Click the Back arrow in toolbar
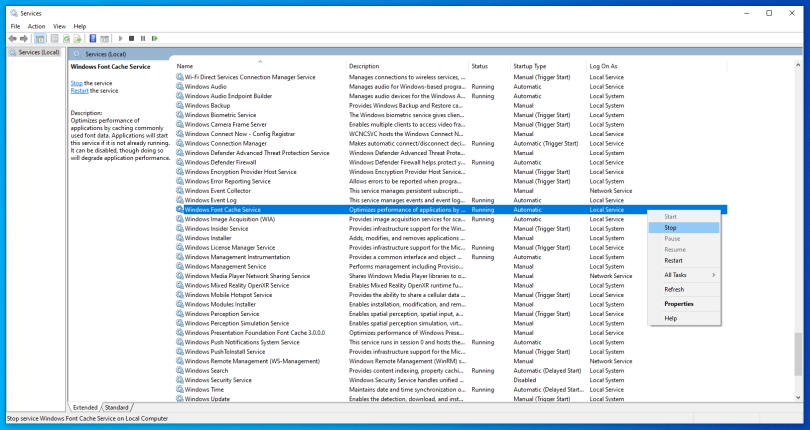Image resolution: width=810 pixels, height=430 pixels. [x=12, y=39]
